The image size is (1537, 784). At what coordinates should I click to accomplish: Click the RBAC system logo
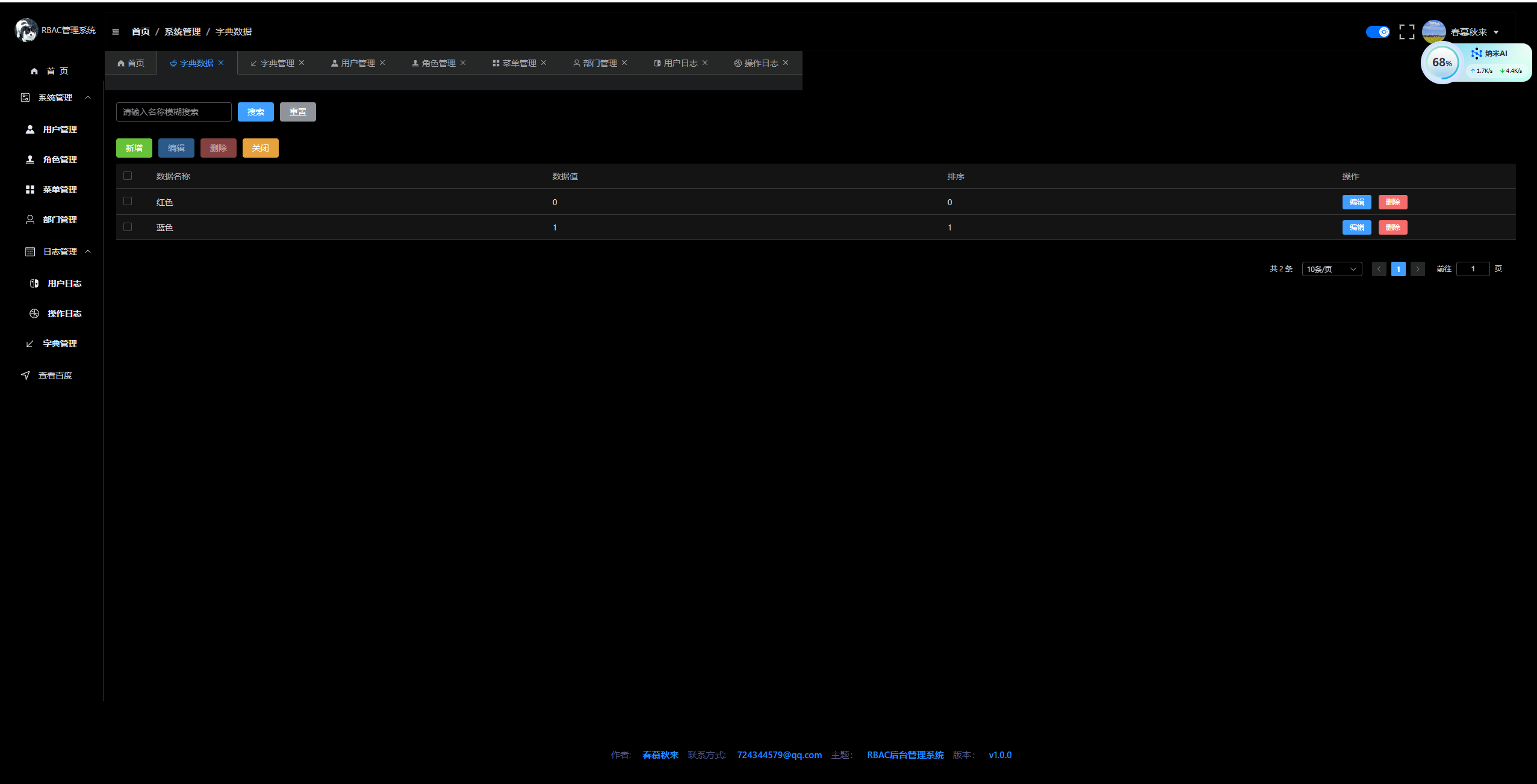(26, 30)
